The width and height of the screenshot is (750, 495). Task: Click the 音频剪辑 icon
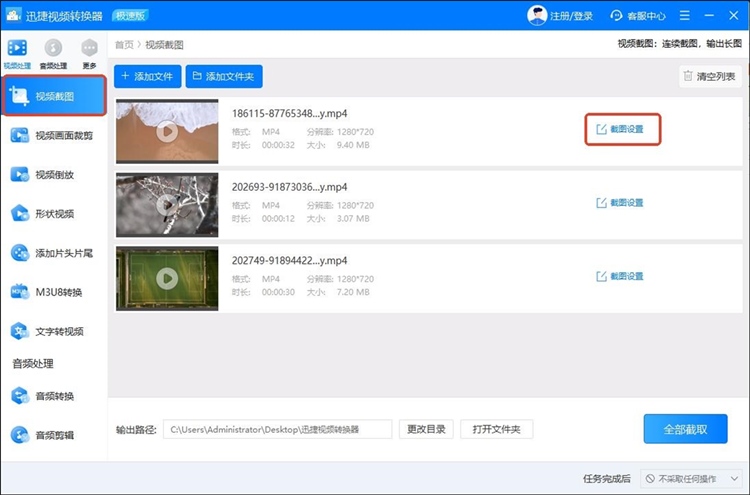pyautogui.click(x=20, y=435)
